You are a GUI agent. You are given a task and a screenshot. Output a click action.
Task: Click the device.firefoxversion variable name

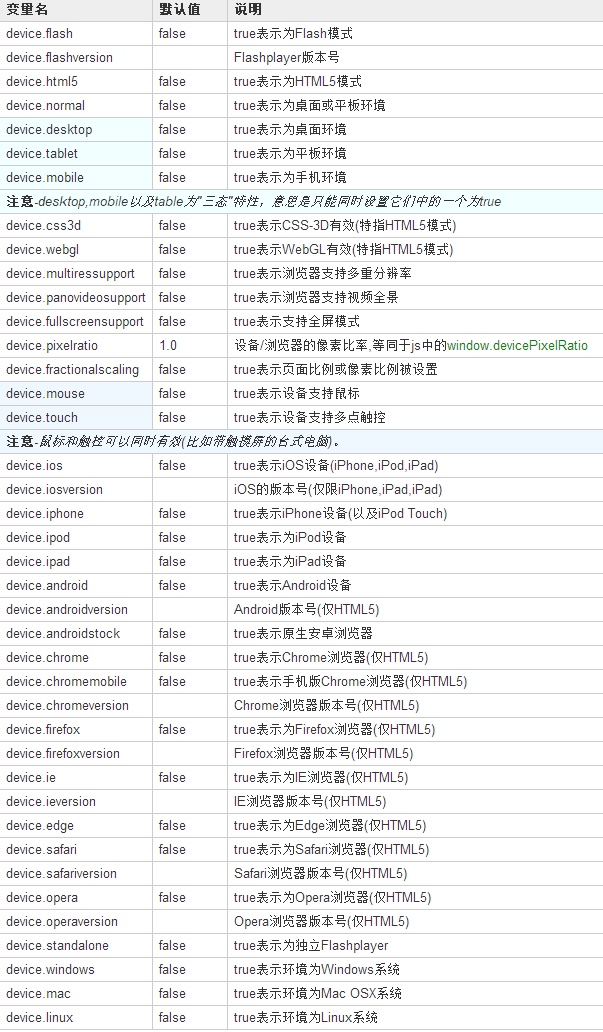click(x=63, y=754)
